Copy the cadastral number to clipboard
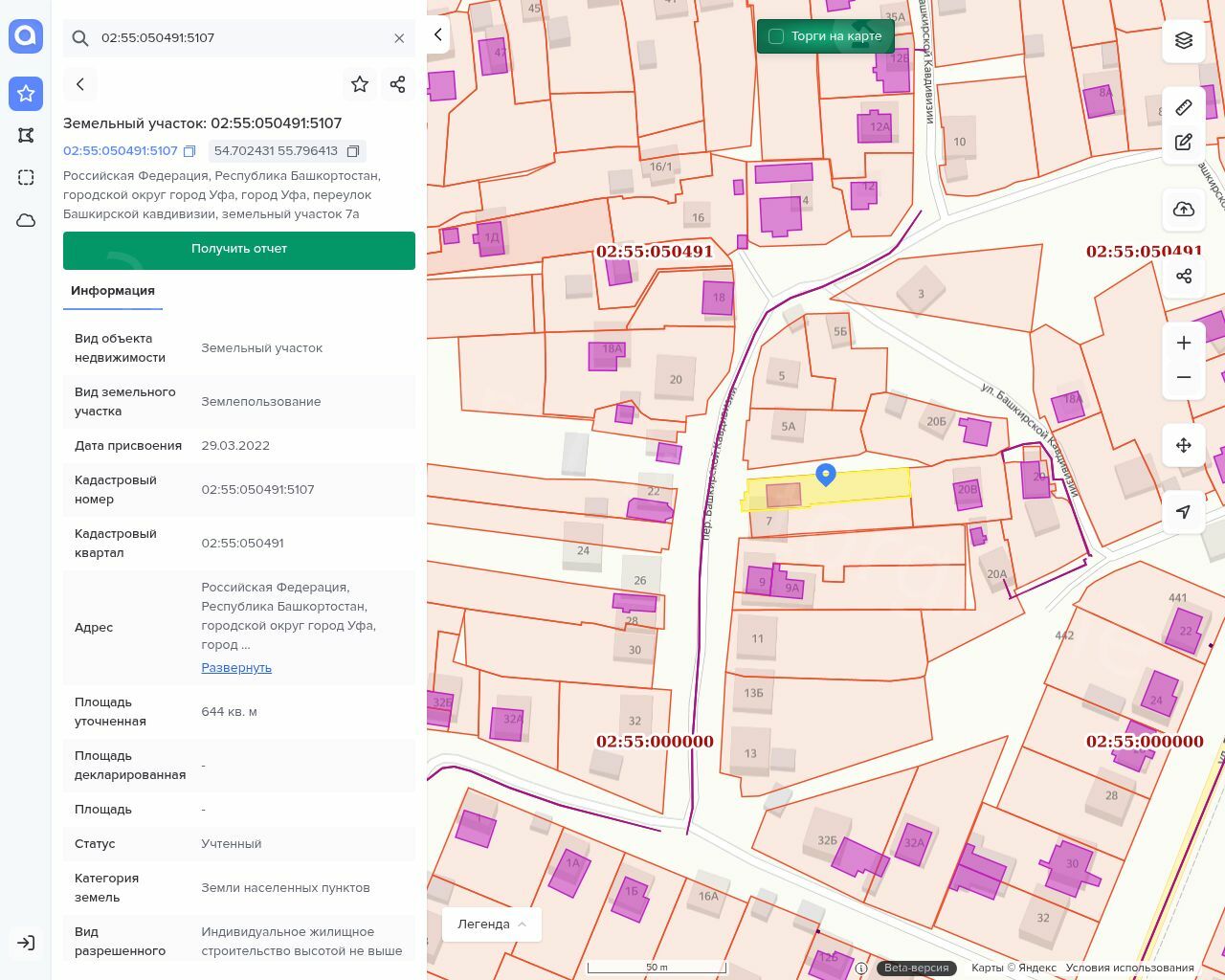The width and height of the screenshot is (1225, 980). (x=189, y=151)
